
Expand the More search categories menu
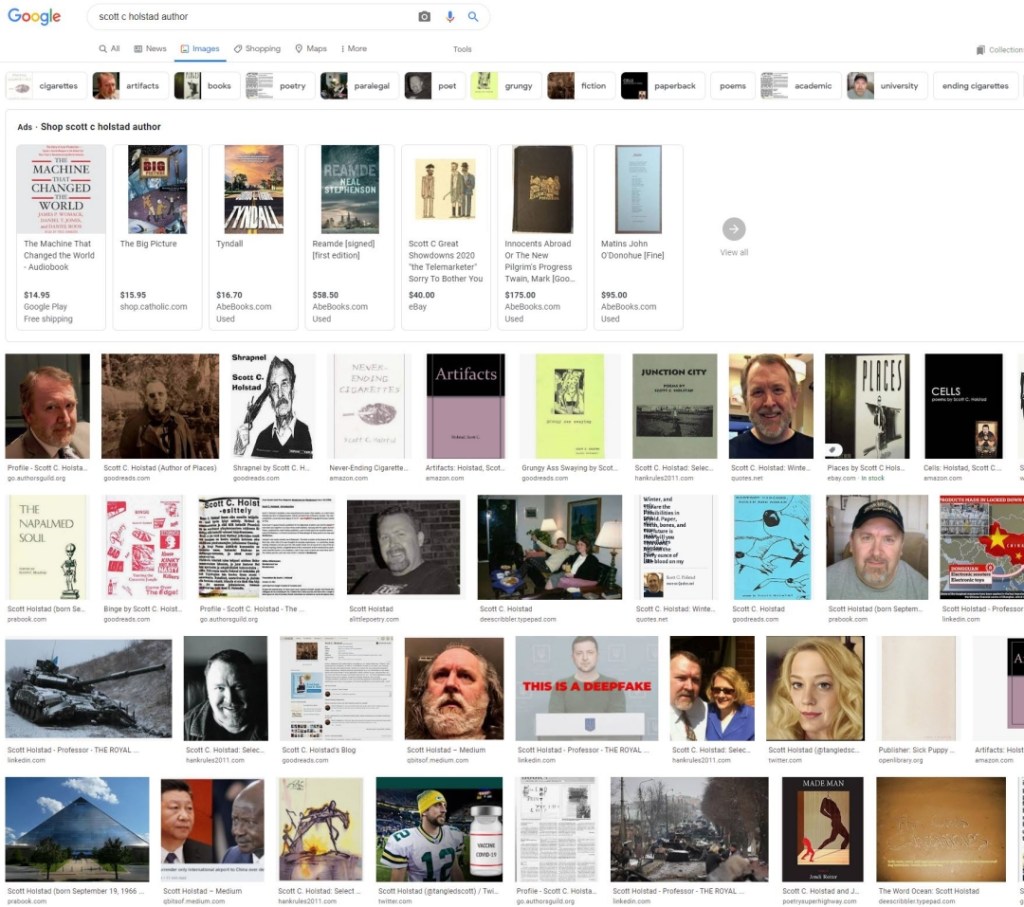coord(354,49)
